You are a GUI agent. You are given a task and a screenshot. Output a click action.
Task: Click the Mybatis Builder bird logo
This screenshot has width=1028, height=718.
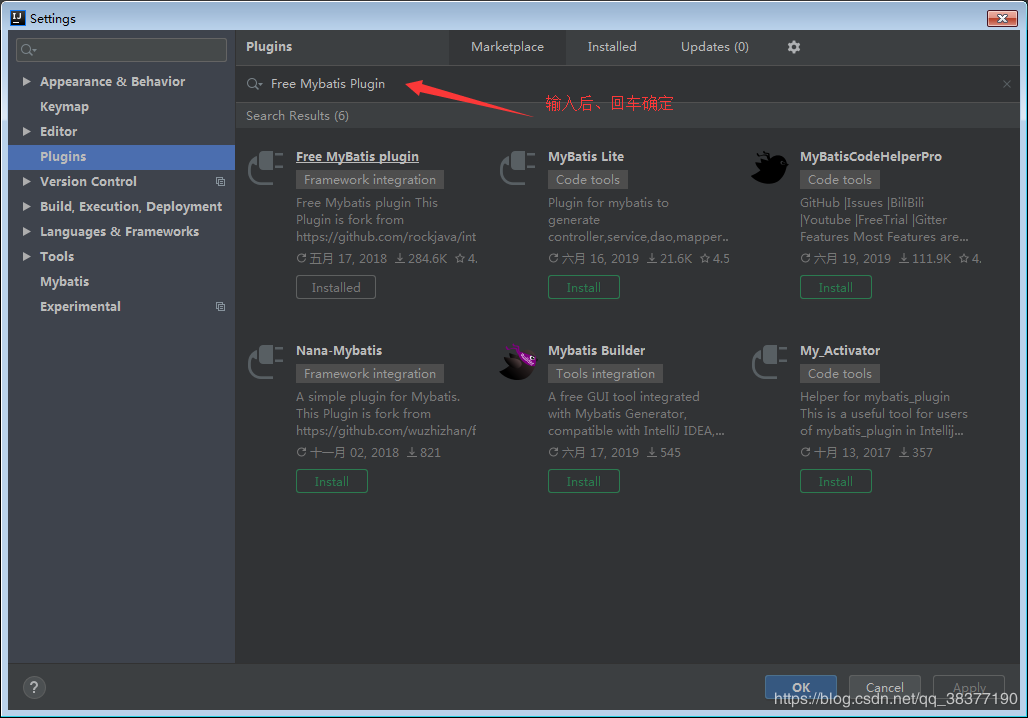click(x=518, y=362)
